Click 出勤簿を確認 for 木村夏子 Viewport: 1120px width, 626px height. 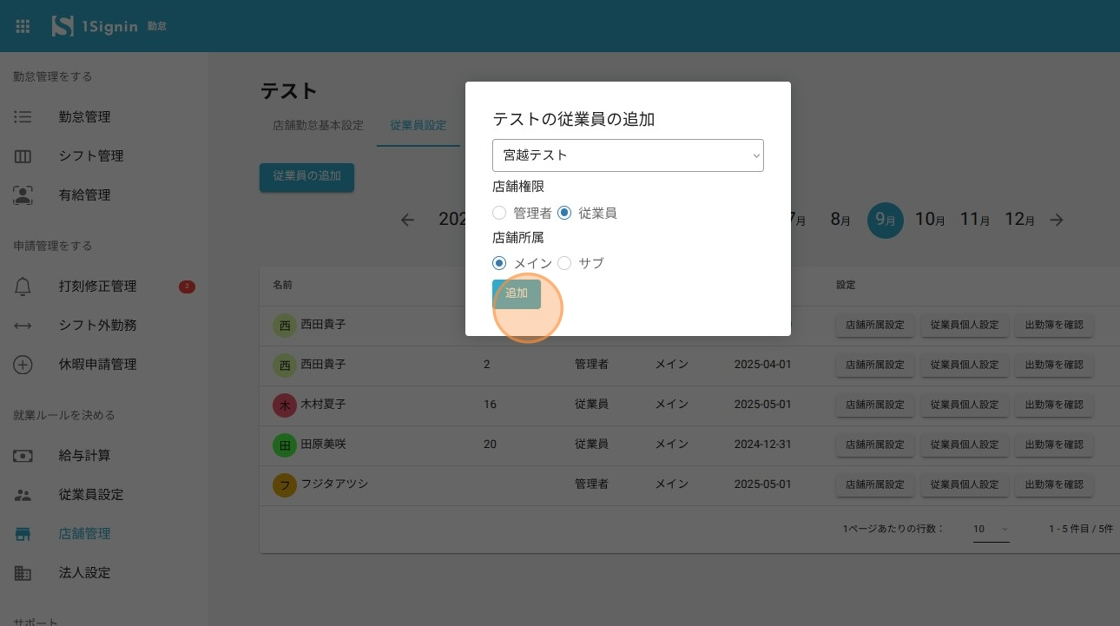1054,404
